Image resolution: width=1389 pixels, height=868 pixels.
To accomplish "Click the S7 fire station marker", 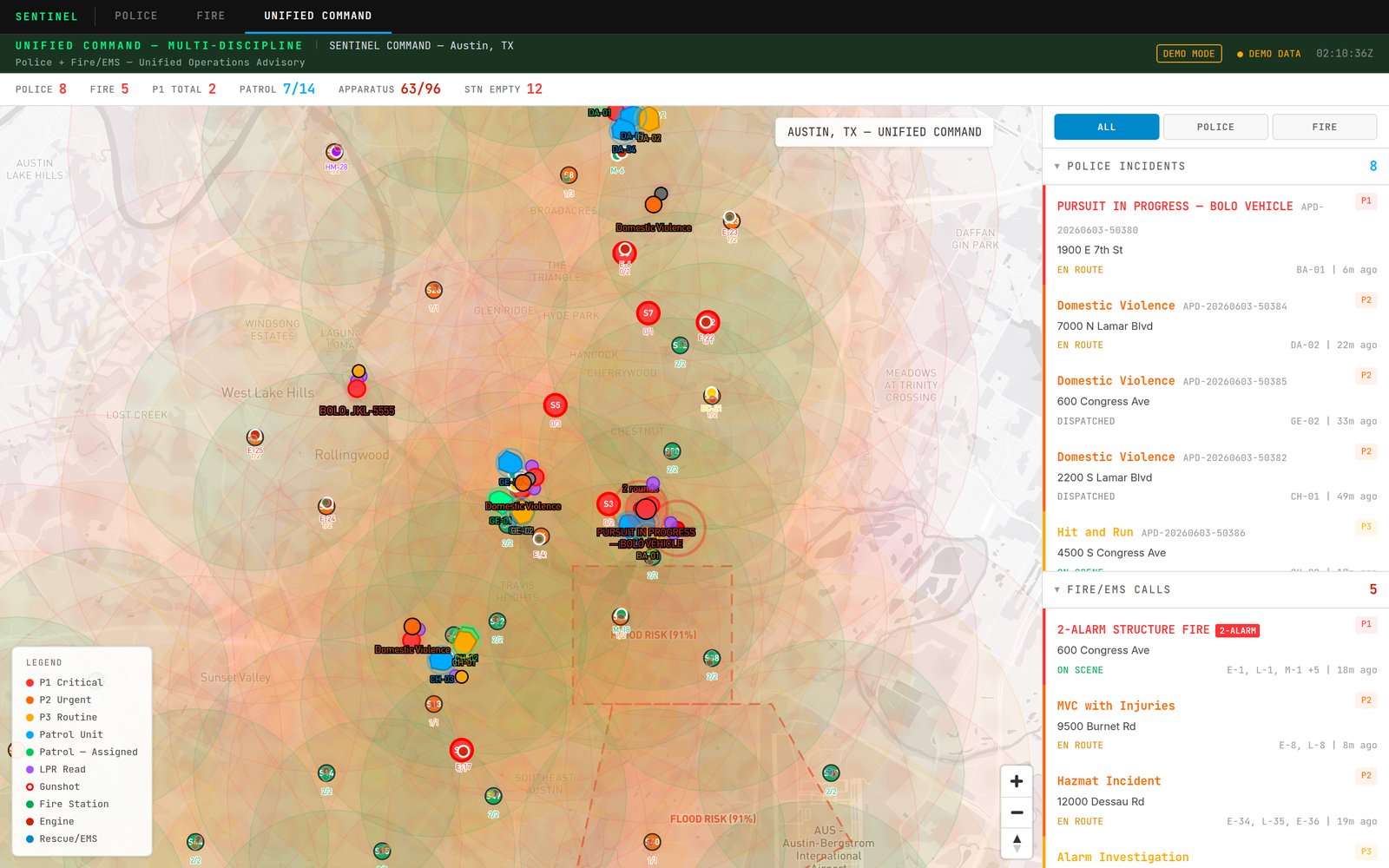I will [648, 313].
